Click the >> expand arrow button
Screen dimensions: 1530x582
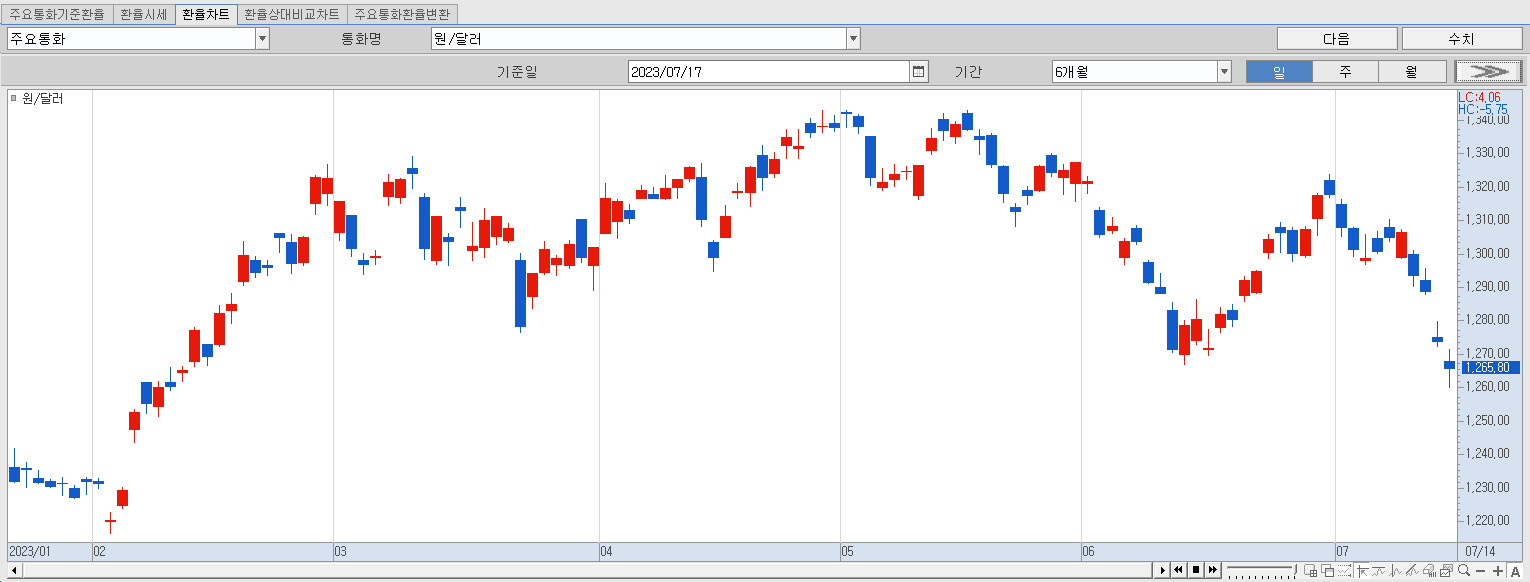(x=1489, y=71)
